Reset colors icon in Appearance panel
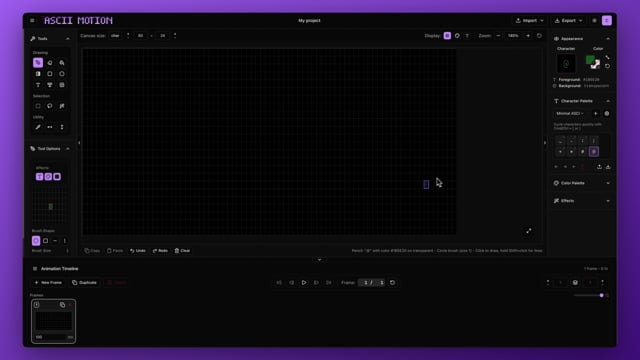 pyautogui.click(x=607, y=66)
